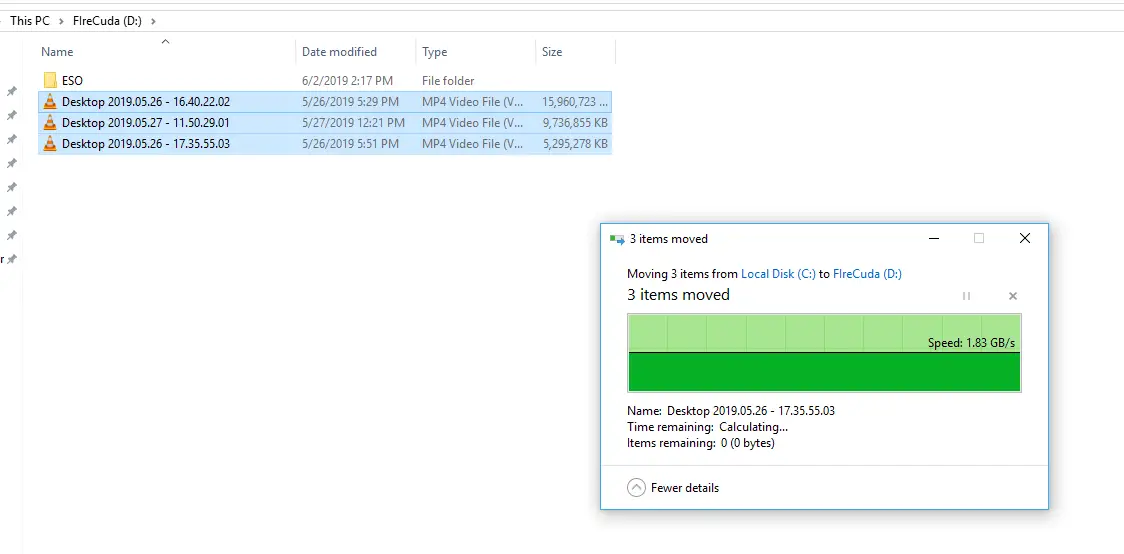Select file name Desktop 2019.05.26 - 17.35.55.03
The width and height of the screenshot is (1124, 554).
click(x=146, y=143)
